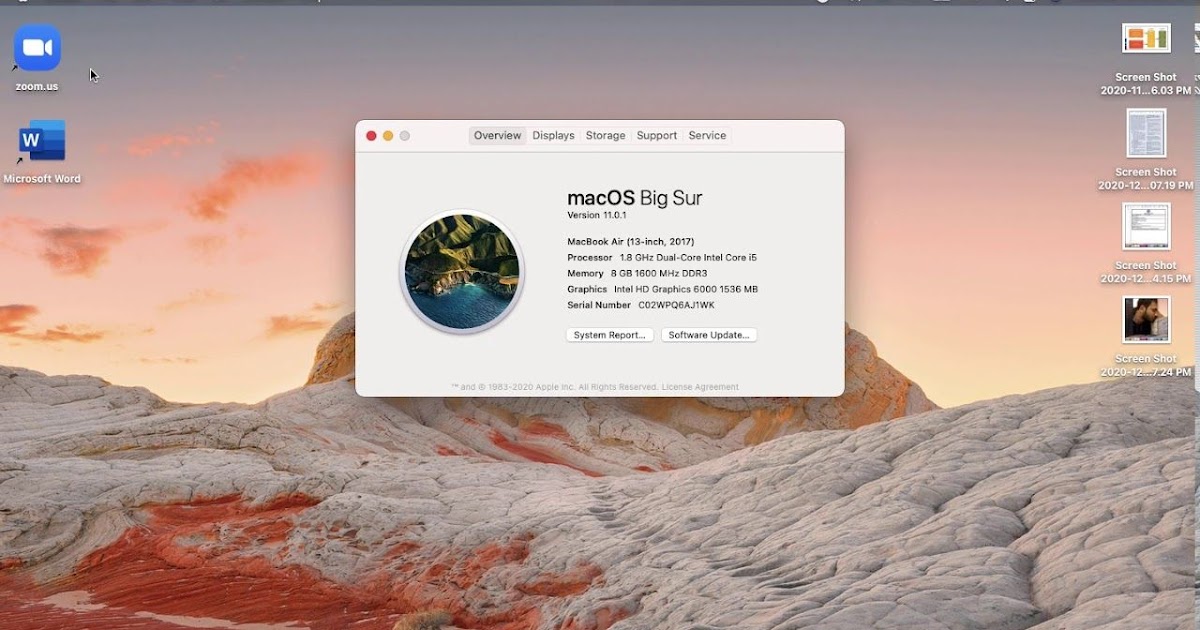Click the Software Update… button
The width and height of the screenshot is (1200, 630).
click(x=709, y=335)
